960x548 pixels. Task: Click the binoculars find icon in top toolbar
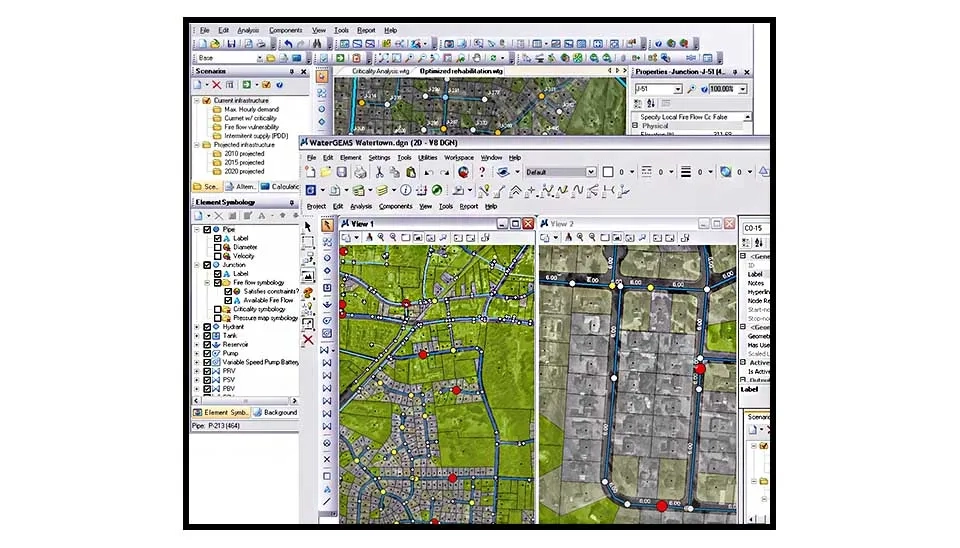(x=317, y=44)
